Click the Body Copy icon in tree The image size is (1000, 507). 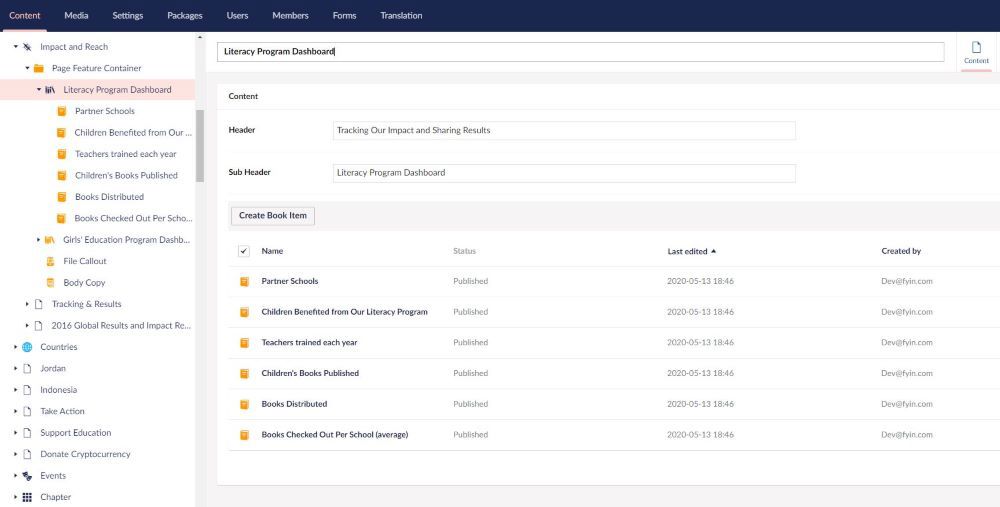point(50,283)
